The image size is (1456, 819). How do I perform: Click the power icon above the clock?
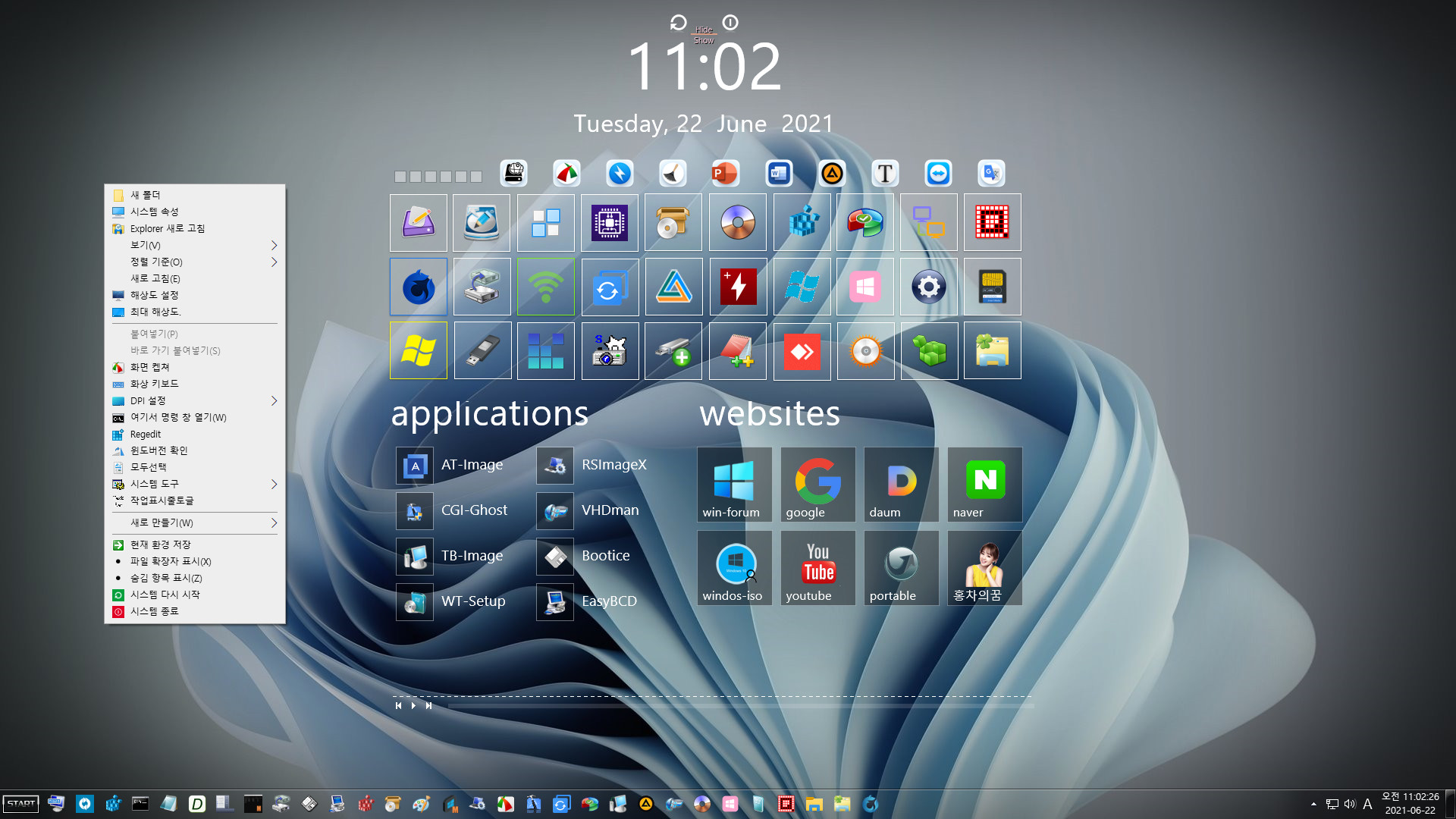coord(730,23)
